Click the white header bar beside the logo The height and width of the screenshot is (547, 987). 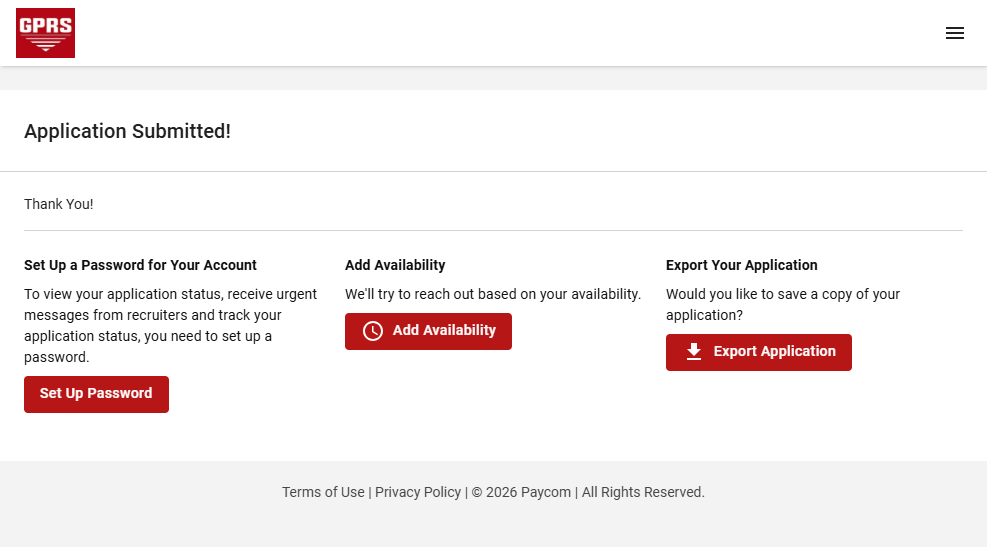(500, 33)
